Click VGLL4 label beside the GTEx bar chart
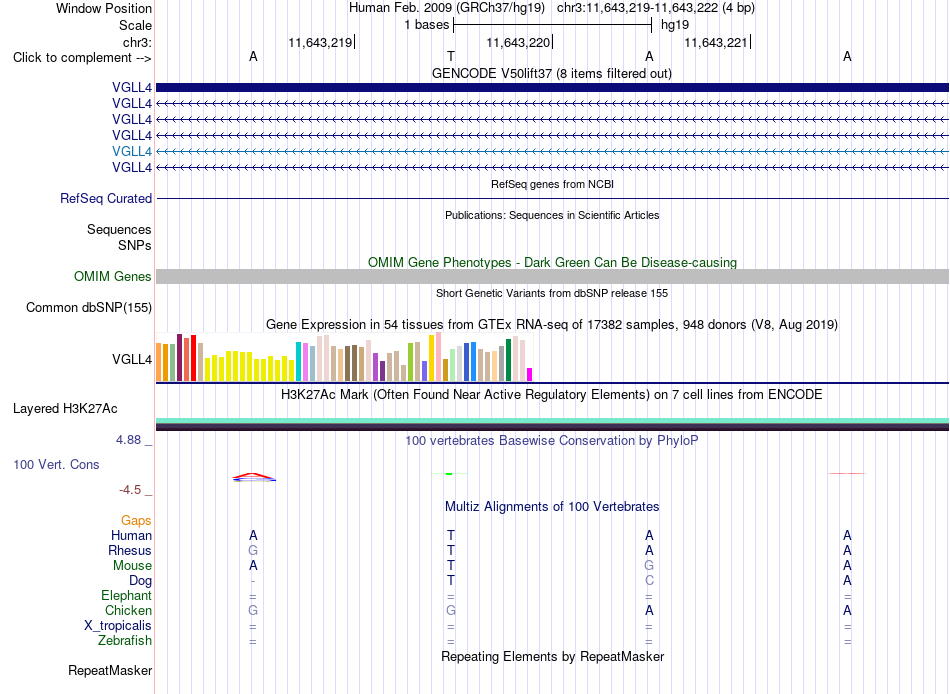950x694 pixels. pyautogui.click(x=131, y=359)
